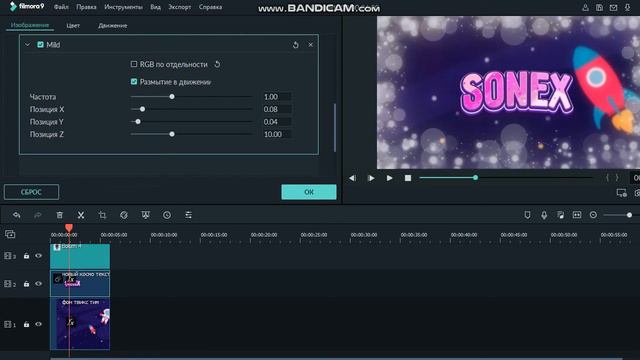
Task: Open the account user icon
Action: coord(585,7)
